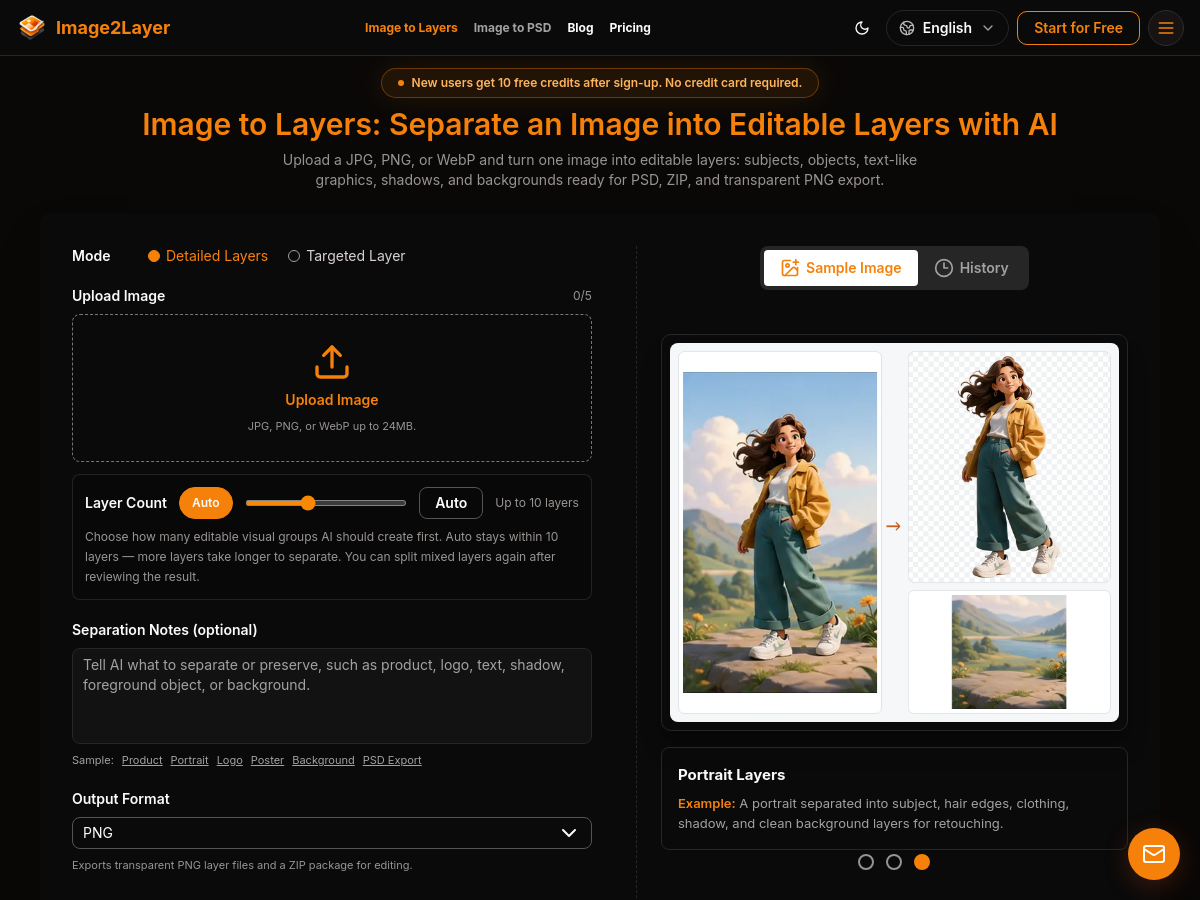
Task: Go to Blog page
Action: coord(580,28)
